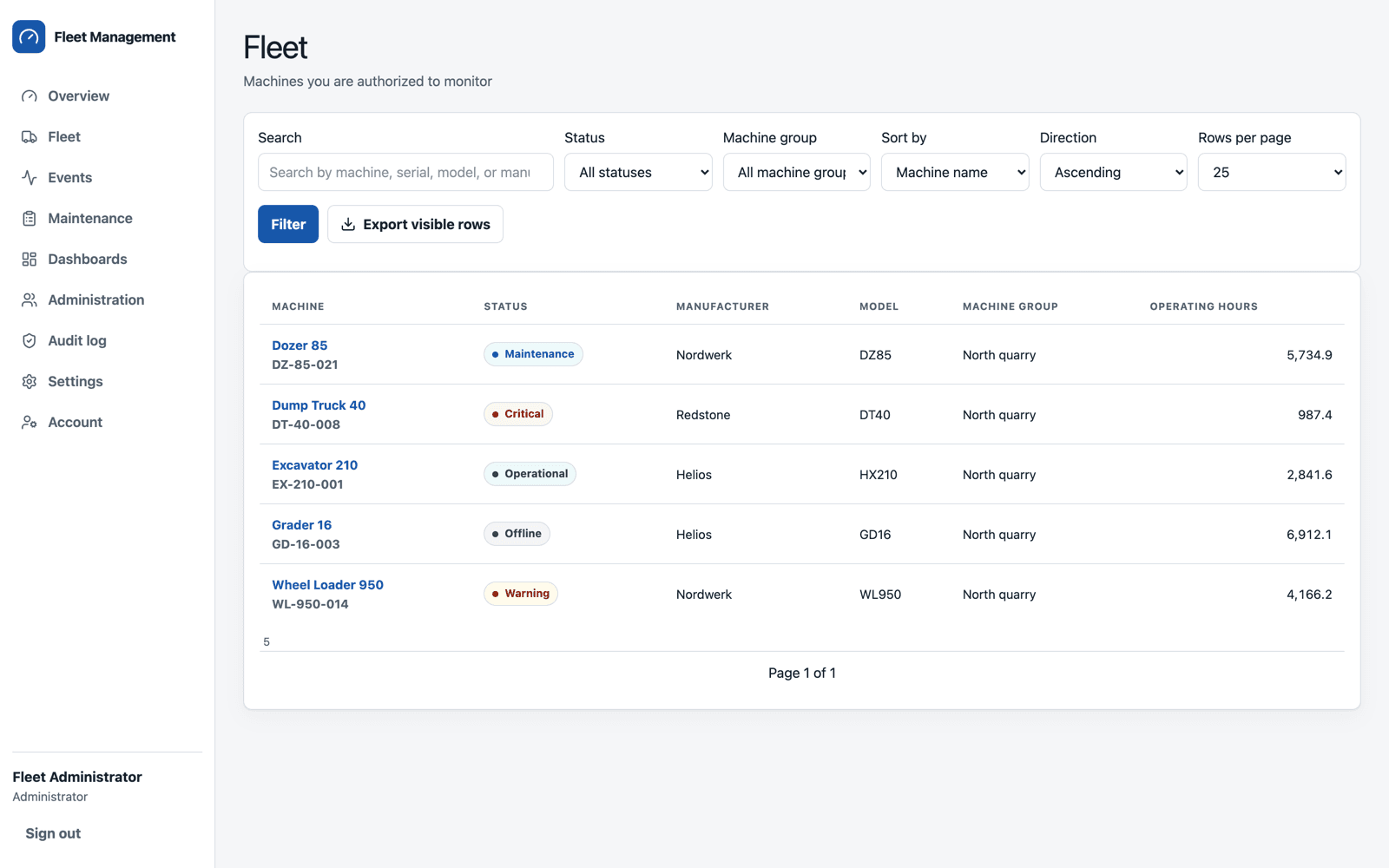Open the Excavator 210 machine link

pos(314,465)
